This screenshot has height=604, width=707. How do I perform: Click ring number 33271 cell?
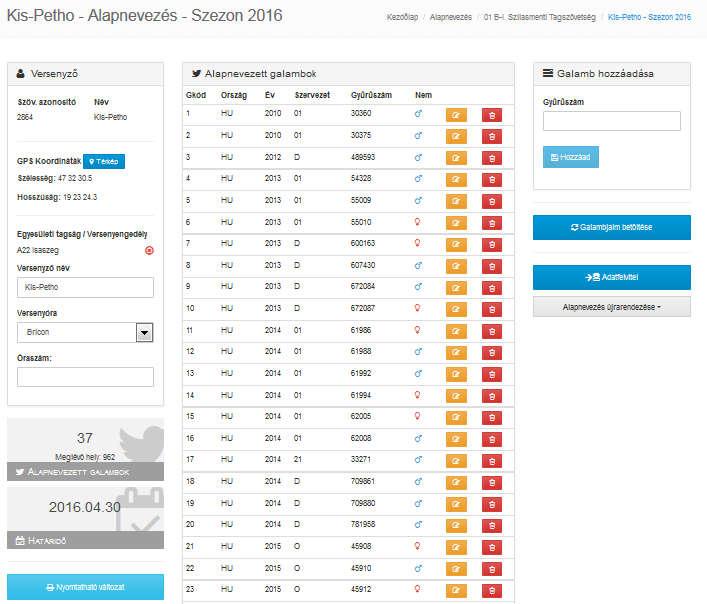tap(360, 459)
